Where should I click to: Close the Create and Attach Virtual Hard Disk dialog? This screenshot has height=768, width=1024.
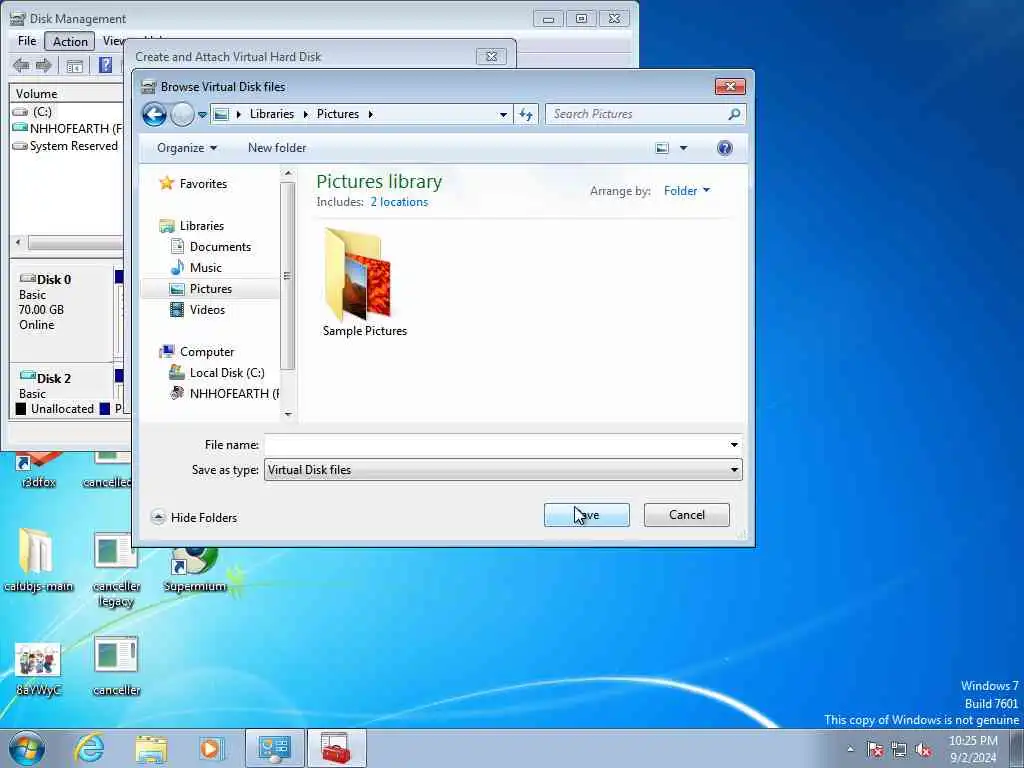click(x=491, y=57)
